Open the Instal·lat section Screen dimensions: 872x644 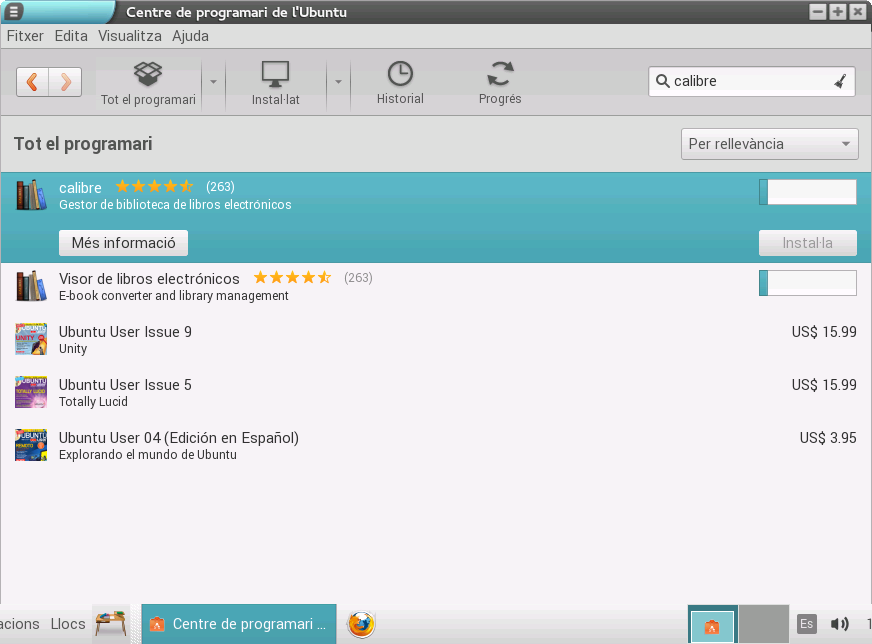pyautogui.click(x=275, y=82)
